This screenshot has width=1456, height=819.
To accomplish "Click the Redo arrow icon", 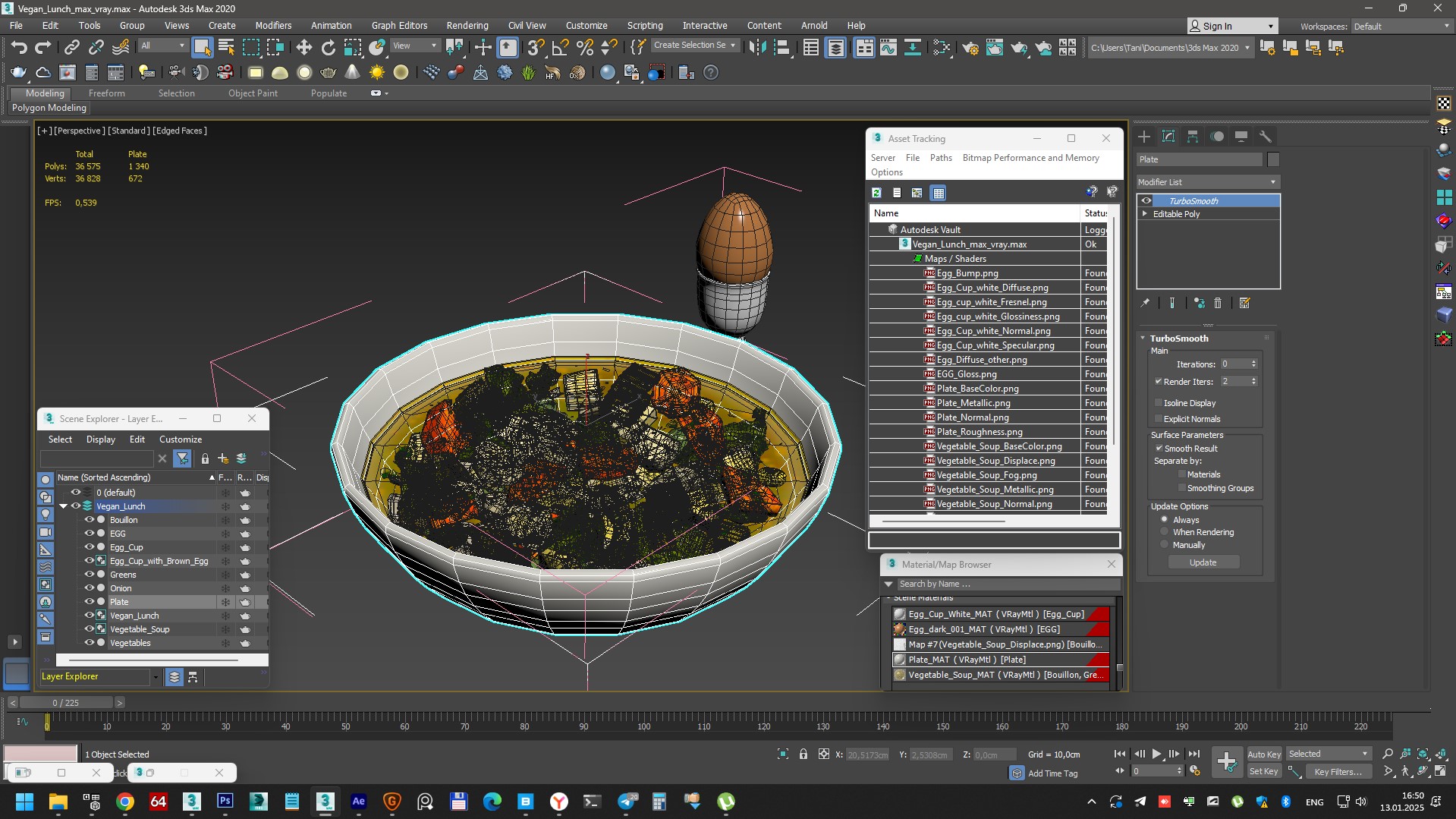I will (43, 48).
